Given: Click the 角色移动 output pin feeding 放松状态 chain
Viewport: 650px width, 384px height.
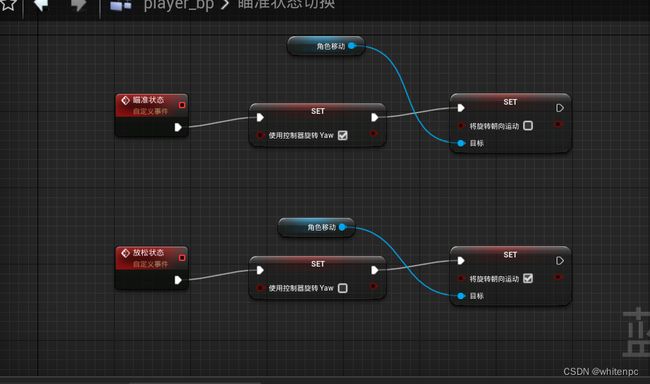Looking at the screenshot, I should 342,227.
